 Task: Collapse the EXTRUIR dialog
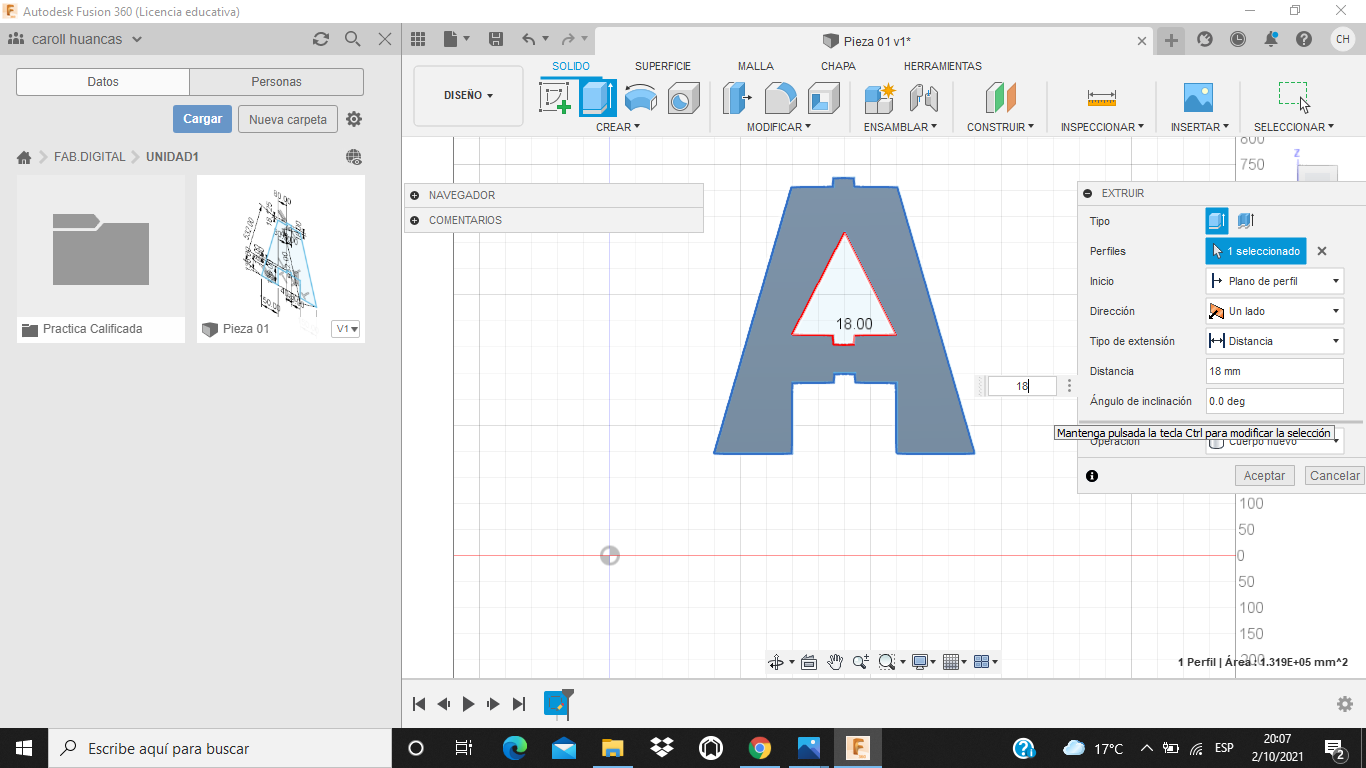pos(1088,193)
